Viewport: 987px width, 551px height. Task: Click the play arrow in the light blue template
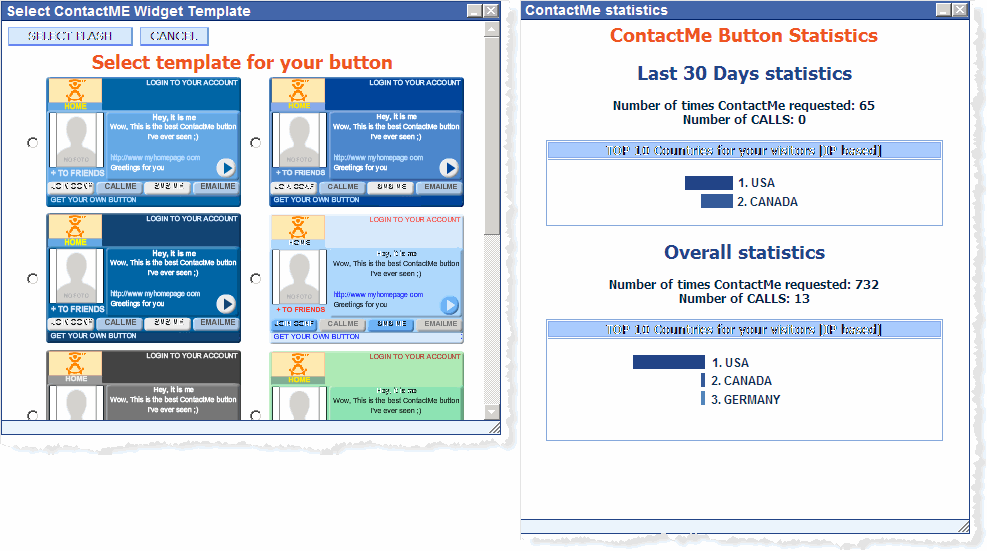point(449,305)
